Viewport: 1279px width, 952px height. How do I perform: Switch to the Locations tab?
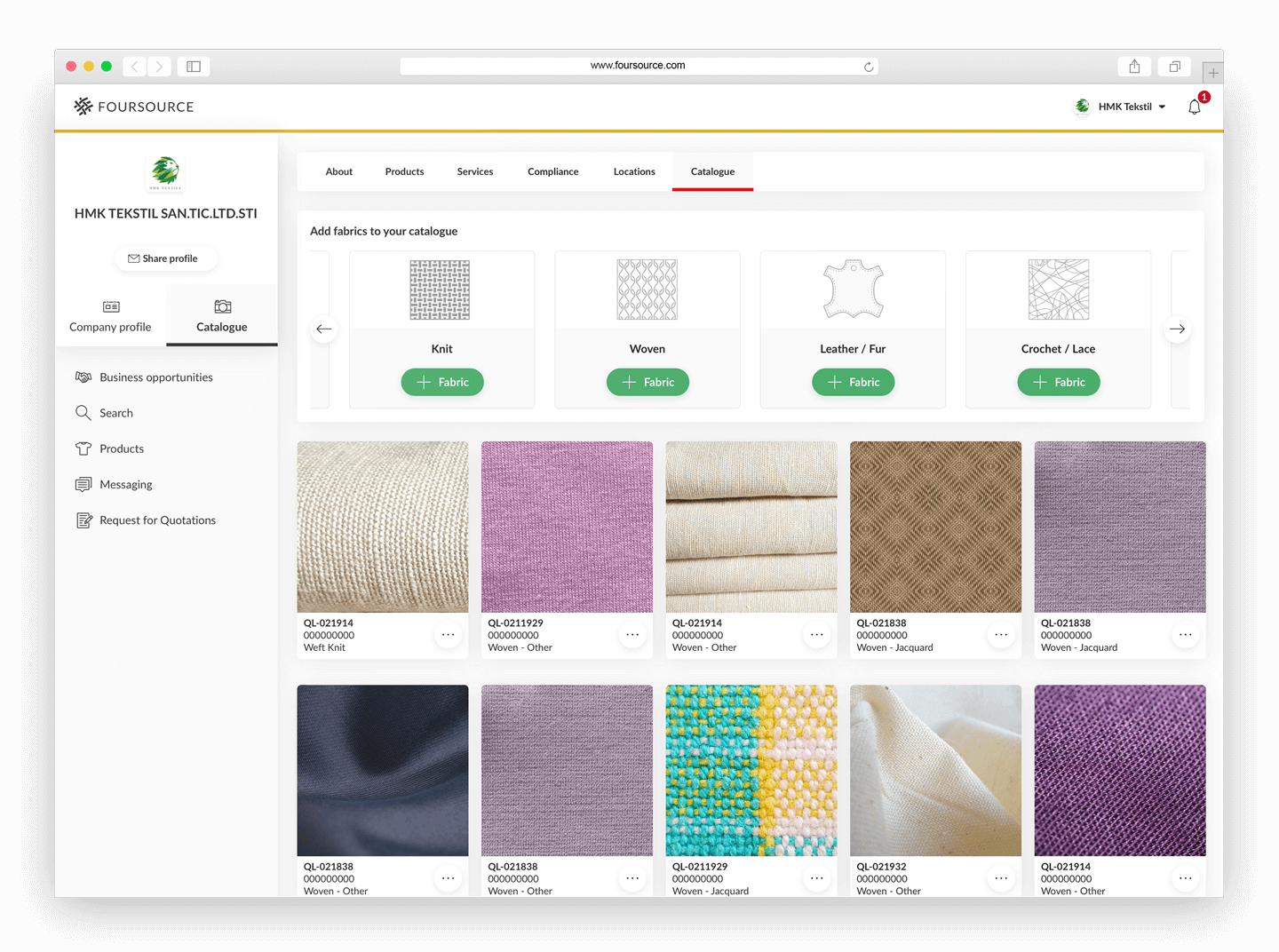click(633, 171)
